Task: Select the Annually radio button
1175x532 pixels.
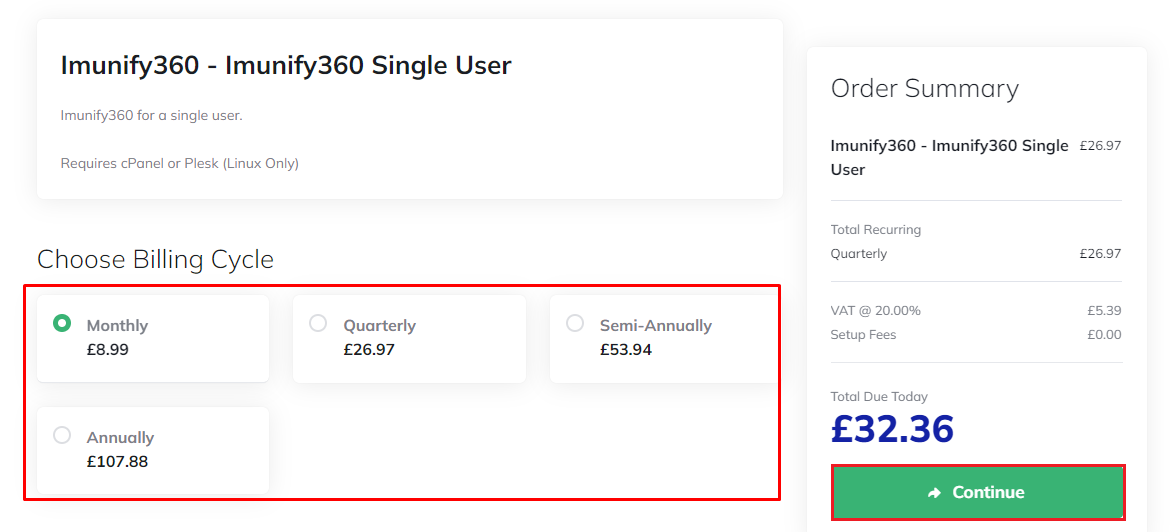Action: [x=62, y=435]
